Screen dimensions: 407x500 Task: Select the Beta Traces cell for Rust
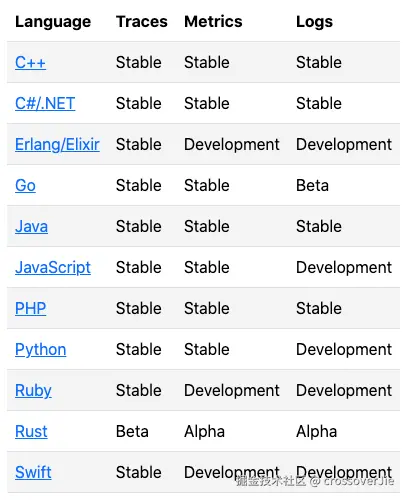[132, 431]
